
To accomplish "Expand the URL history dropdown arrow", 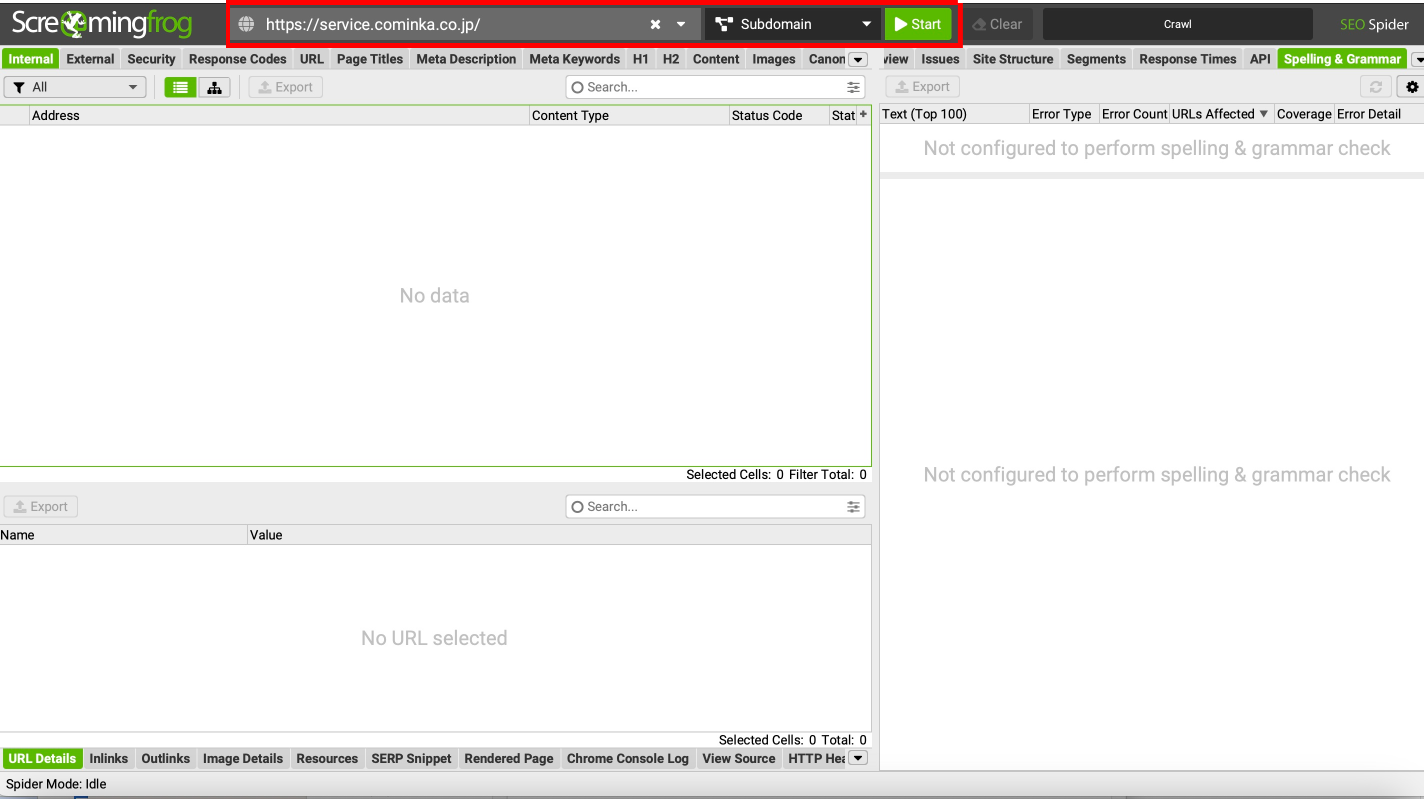I will [x=681, y=25].
